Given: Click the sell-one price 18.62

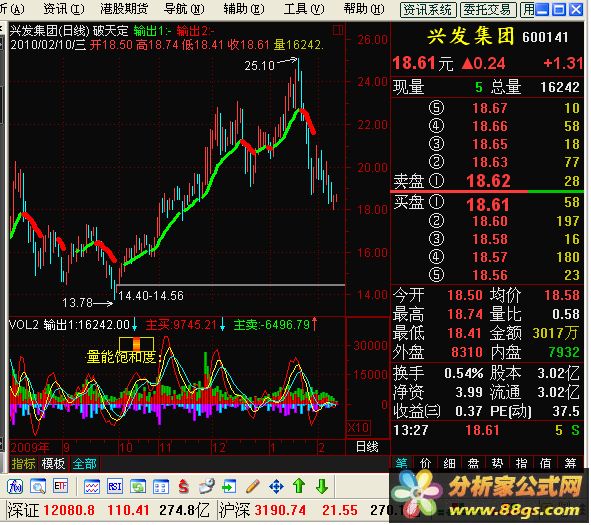Looking at the screenshot, I should coord(488,181).
